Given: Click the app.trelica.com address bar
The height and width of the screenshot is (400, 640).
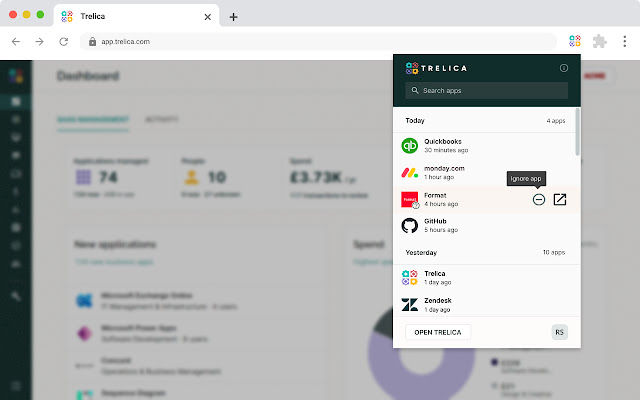Looking at the screenshot, I should [x=318, y=41].
